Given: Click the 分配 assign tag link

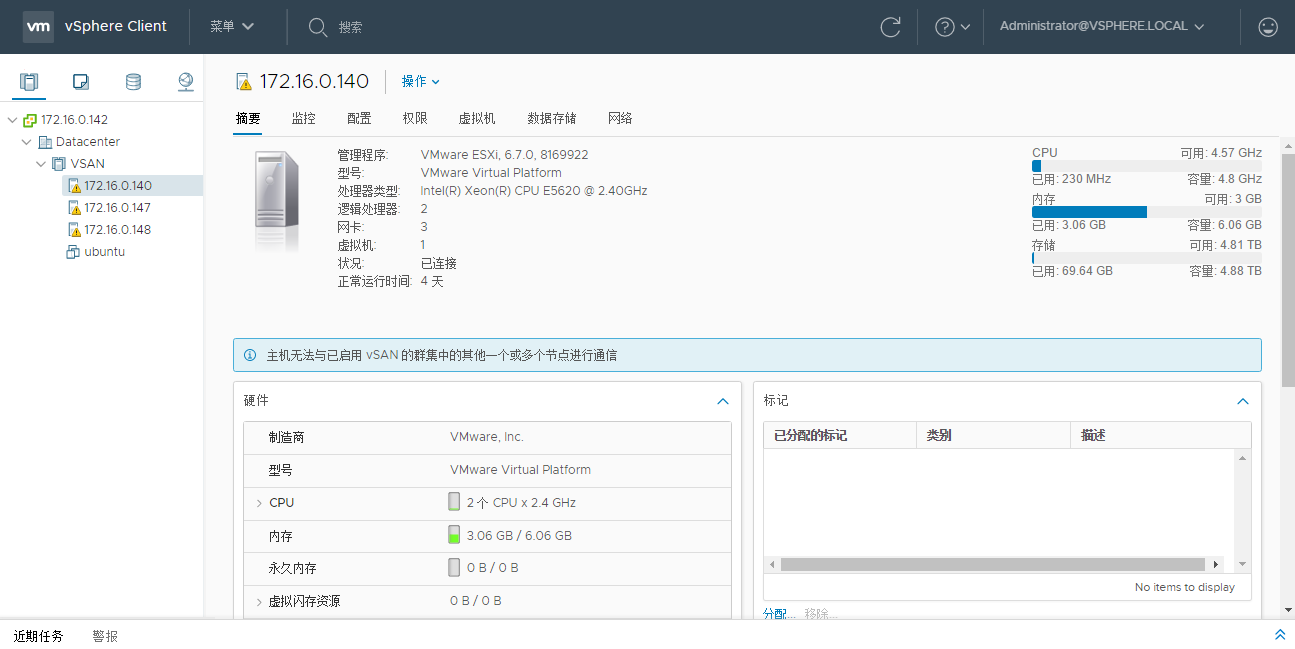Looking at the screenshot, I should click(x=779, y=614).
